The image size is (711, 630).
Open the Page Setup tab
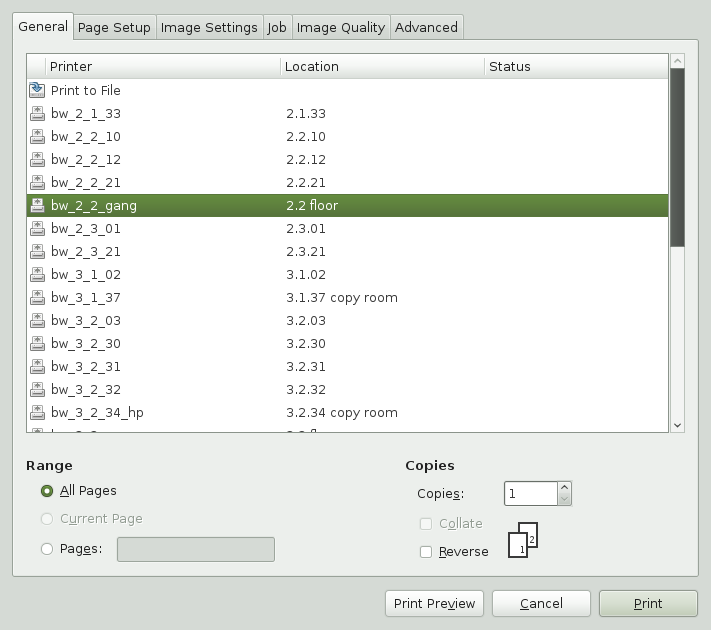pos(114,28)
